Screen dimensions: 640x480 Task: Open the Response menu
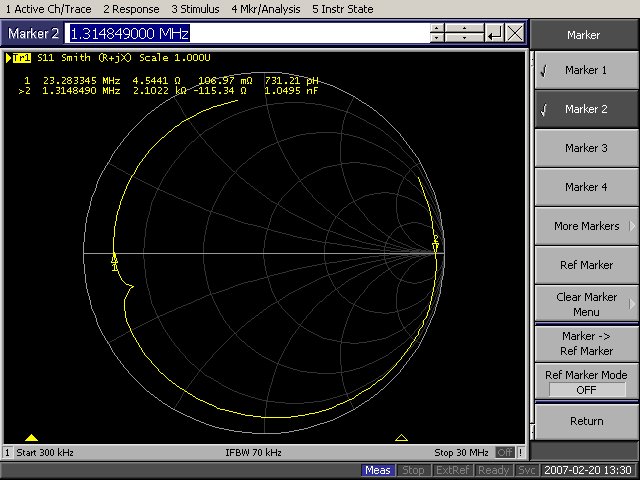click(129, 9)
